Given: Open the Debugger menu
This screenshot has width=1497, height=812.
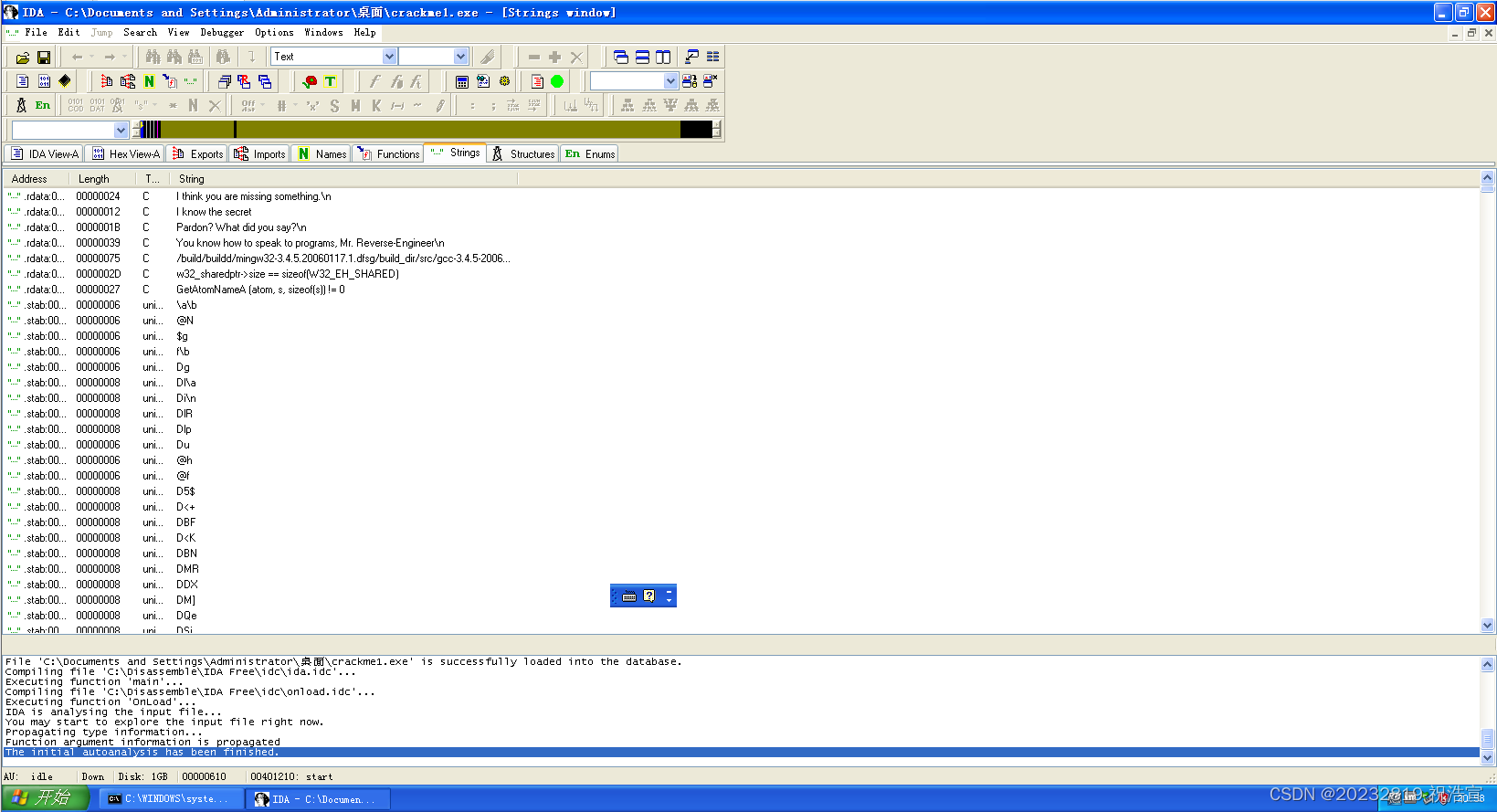Looking at the screenshot, I should coord(222,32).
